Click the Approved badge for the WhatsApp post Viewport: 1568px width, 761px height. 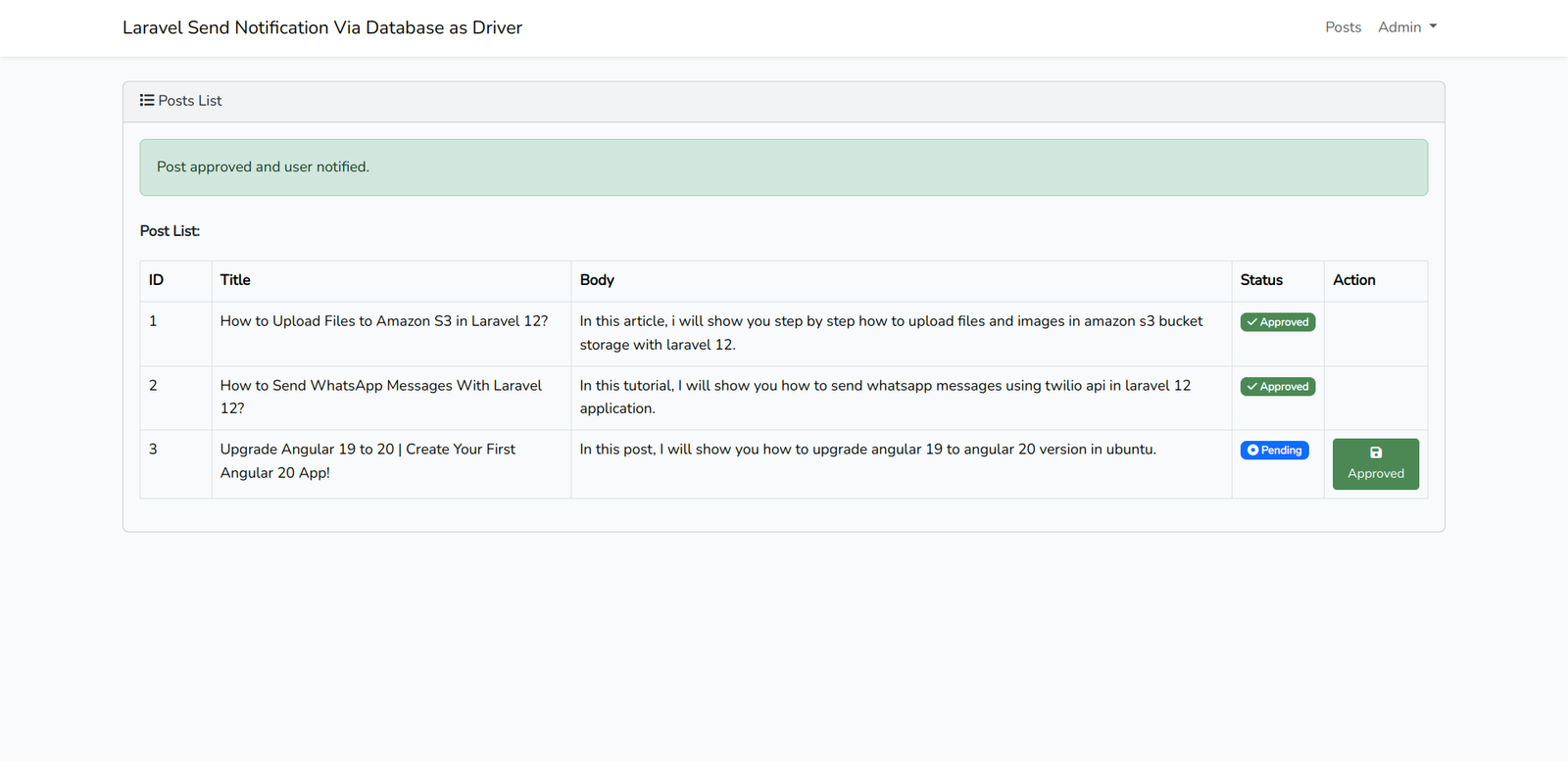click(x=1278, y=387)
